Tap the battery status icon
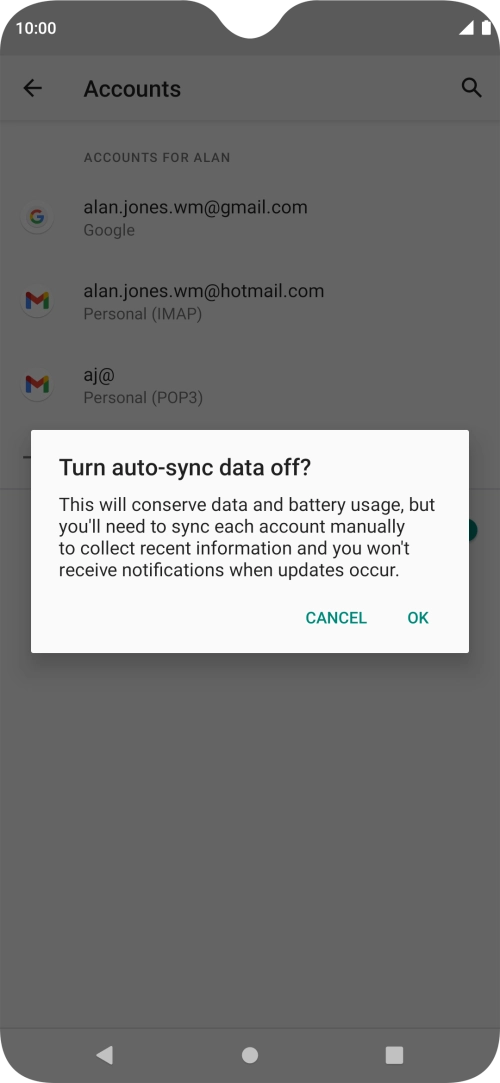This screenshot has width=500, height=1083. 486,28
